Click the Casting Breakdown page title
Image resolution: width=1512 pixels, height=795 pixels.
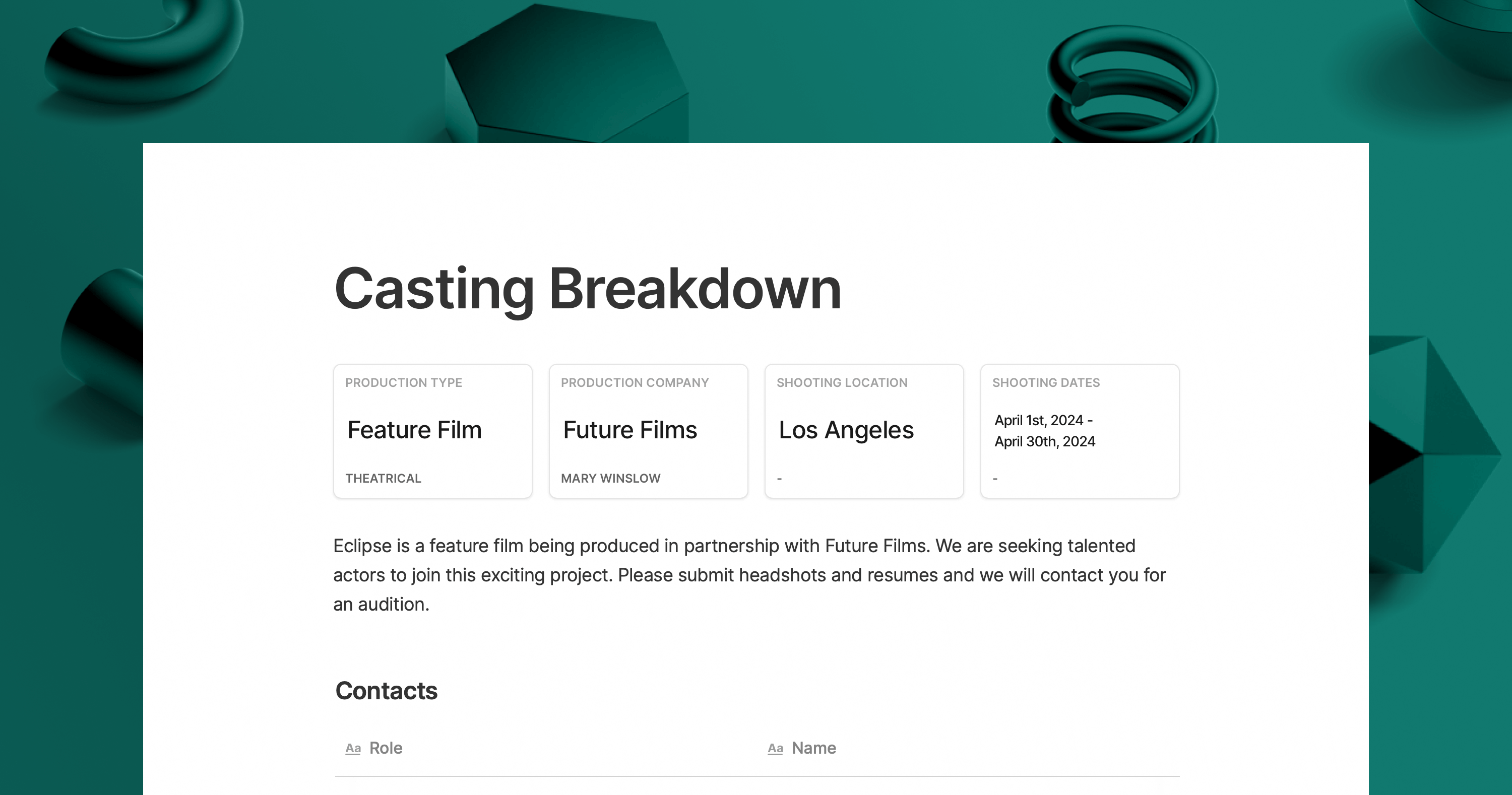[588, 289]
